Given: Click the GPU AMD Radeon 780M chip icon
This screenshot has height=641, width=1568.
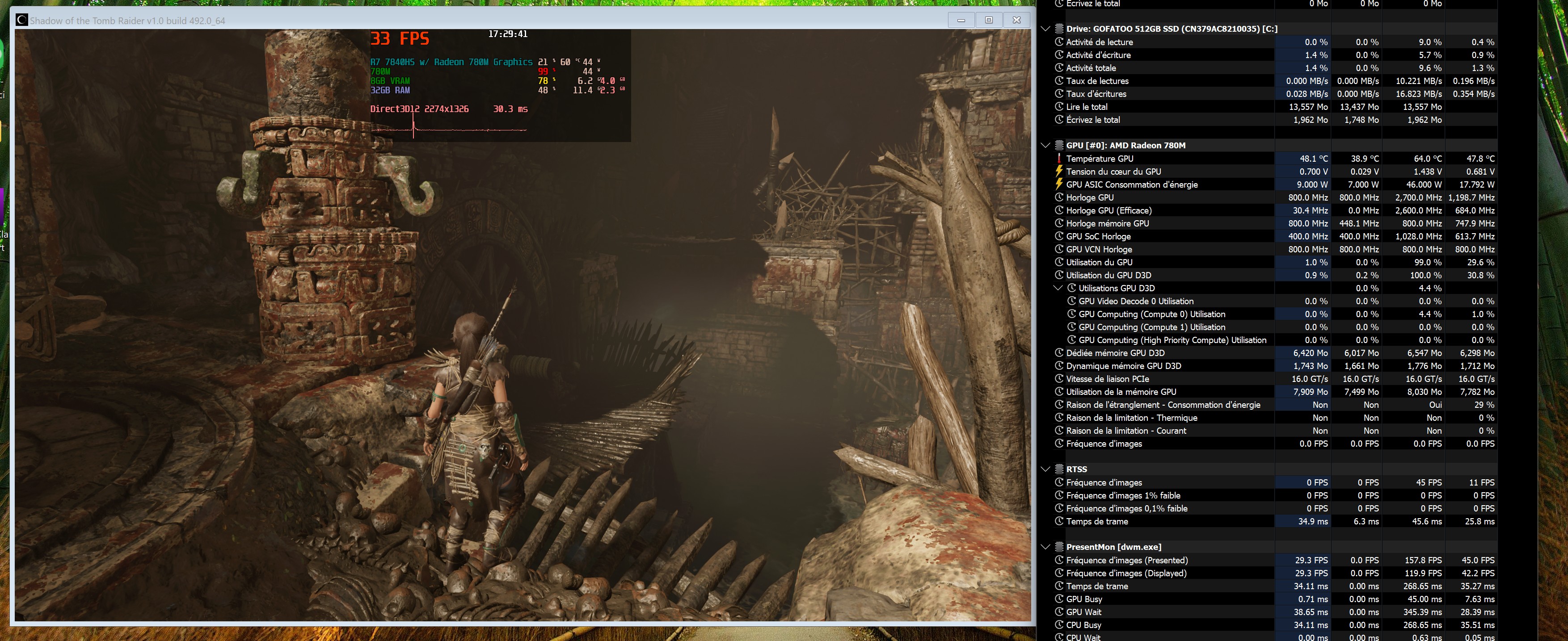Looking at the screenshot, I should (x=1059, y=145).
